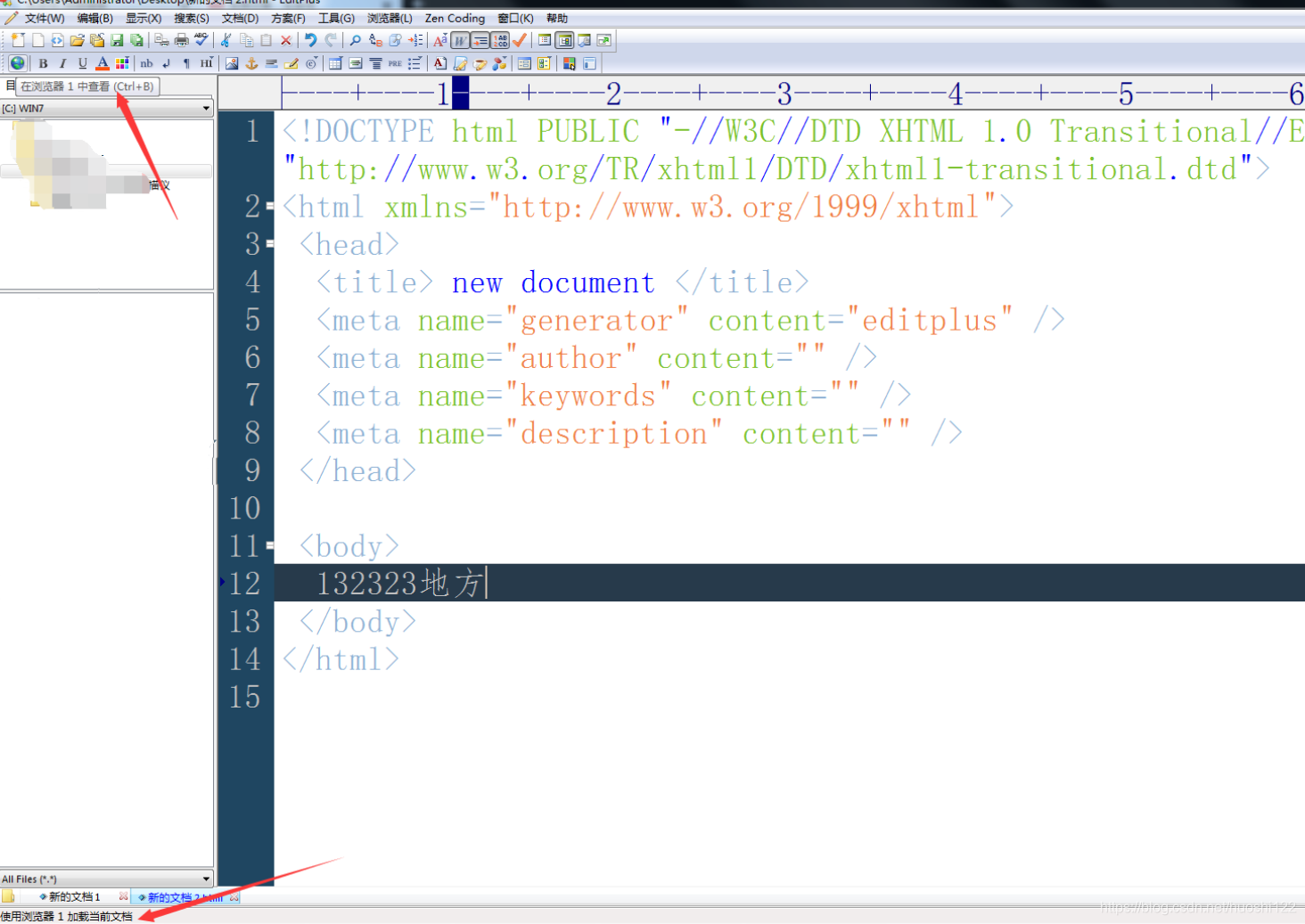Collapse the head tag at line 3
Screen dimensions: 1305x924
click(269, 244)
